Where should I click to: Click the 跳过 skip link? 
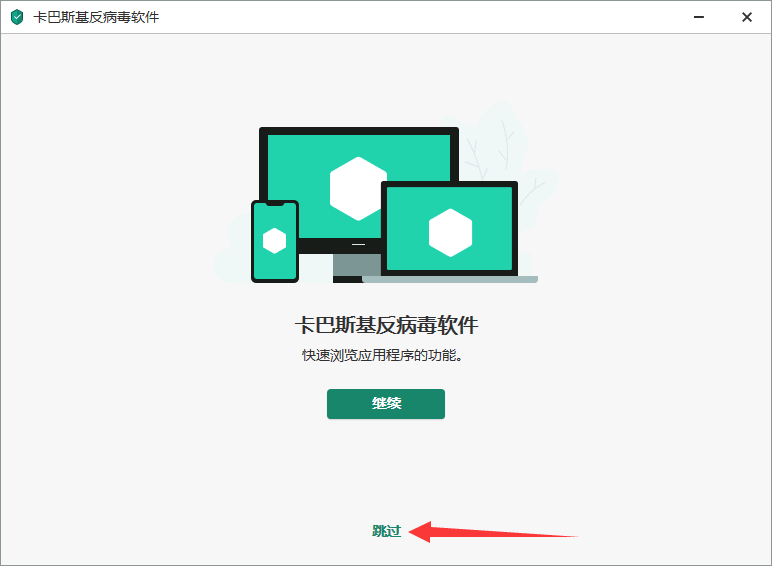pos(386,531)
